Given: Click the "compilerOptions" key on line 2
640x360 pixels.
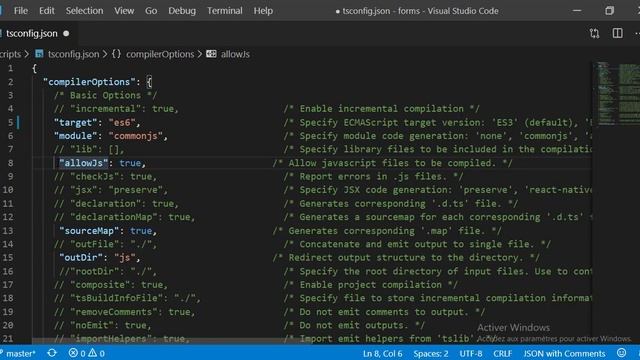Looking at the screenshot, I should (x=89, y=82).
